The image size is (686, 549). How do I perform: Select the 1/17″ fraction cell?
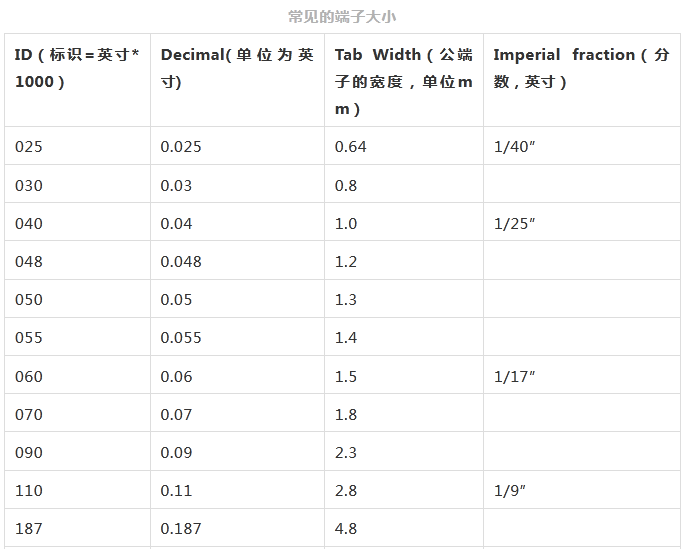[514, 376]
